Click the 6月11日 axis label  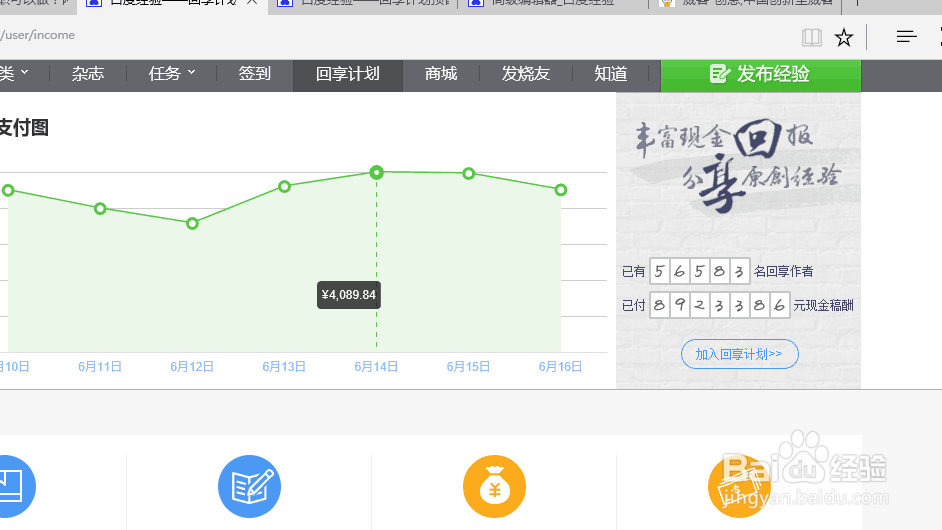(x=100, y=367)
